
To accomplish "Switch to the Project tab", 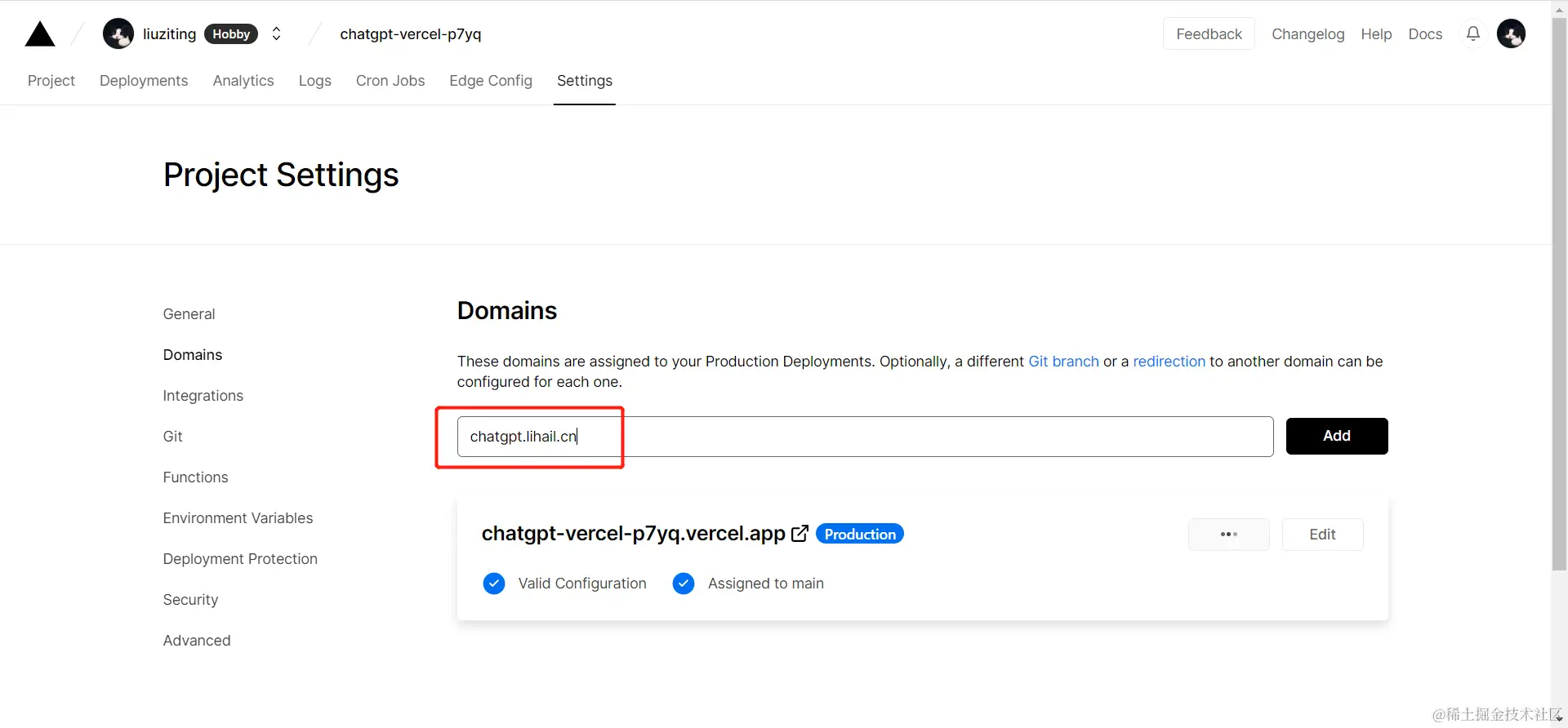I will (x=51, y=81).
